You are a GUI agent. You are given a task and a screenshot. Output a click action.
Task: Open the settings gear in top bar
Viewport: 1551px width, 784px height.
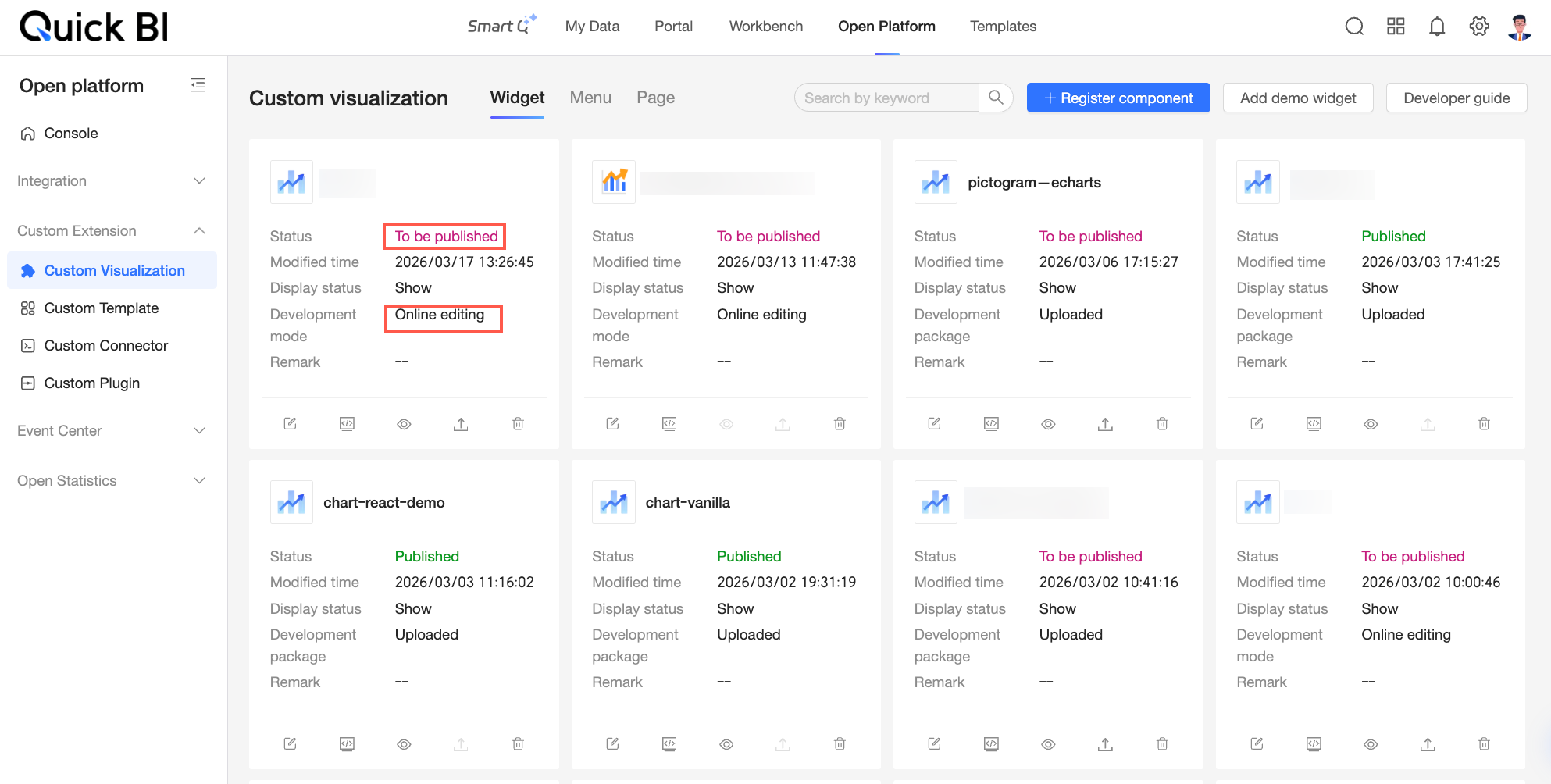1479,27
